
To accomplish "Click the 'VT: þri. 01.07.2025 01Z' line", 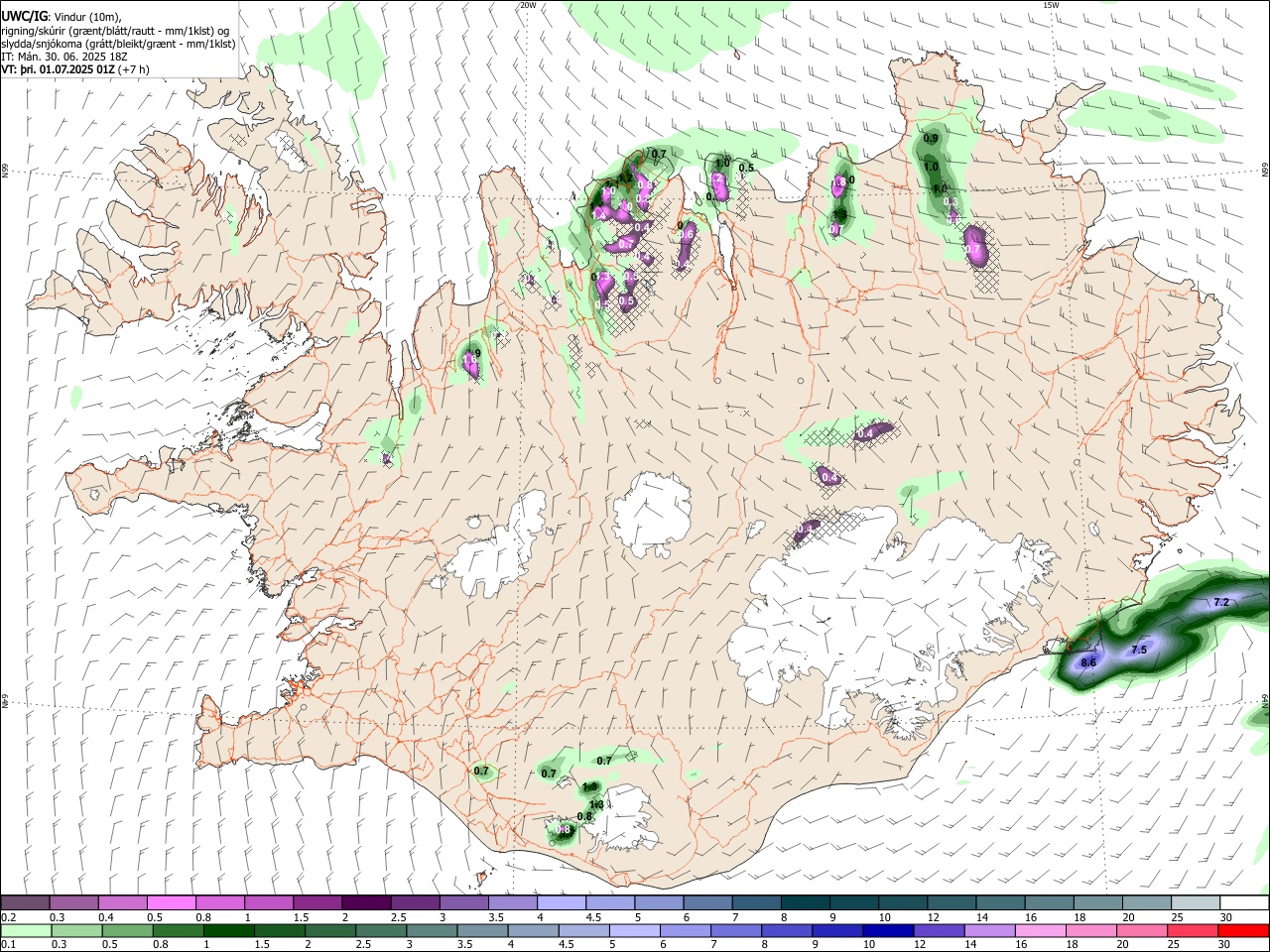I will [58, 69].
